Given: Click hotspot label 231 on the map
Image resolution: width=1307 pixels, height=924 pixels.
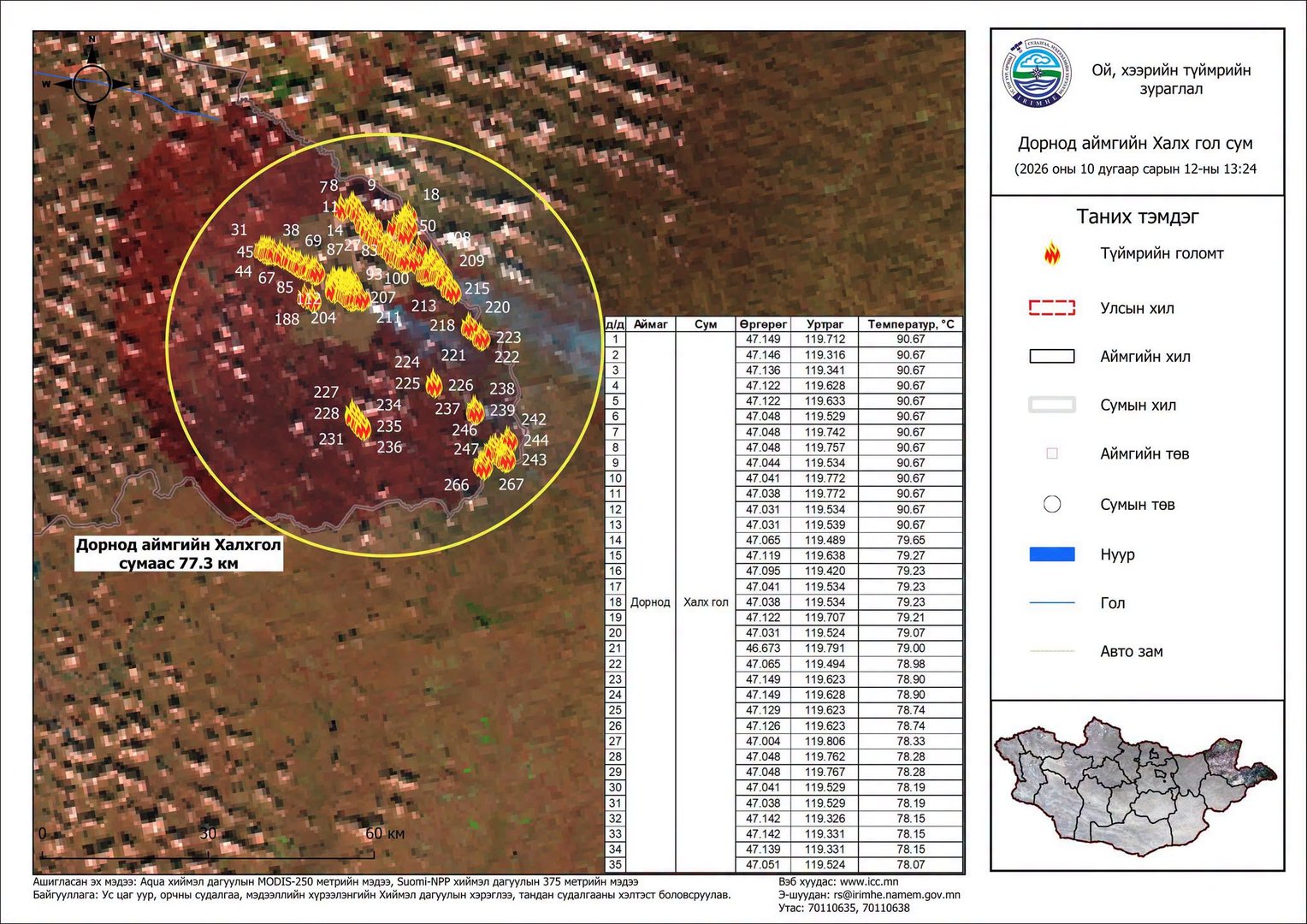Looking at the screenshot, I should click(x=331, y=439).
